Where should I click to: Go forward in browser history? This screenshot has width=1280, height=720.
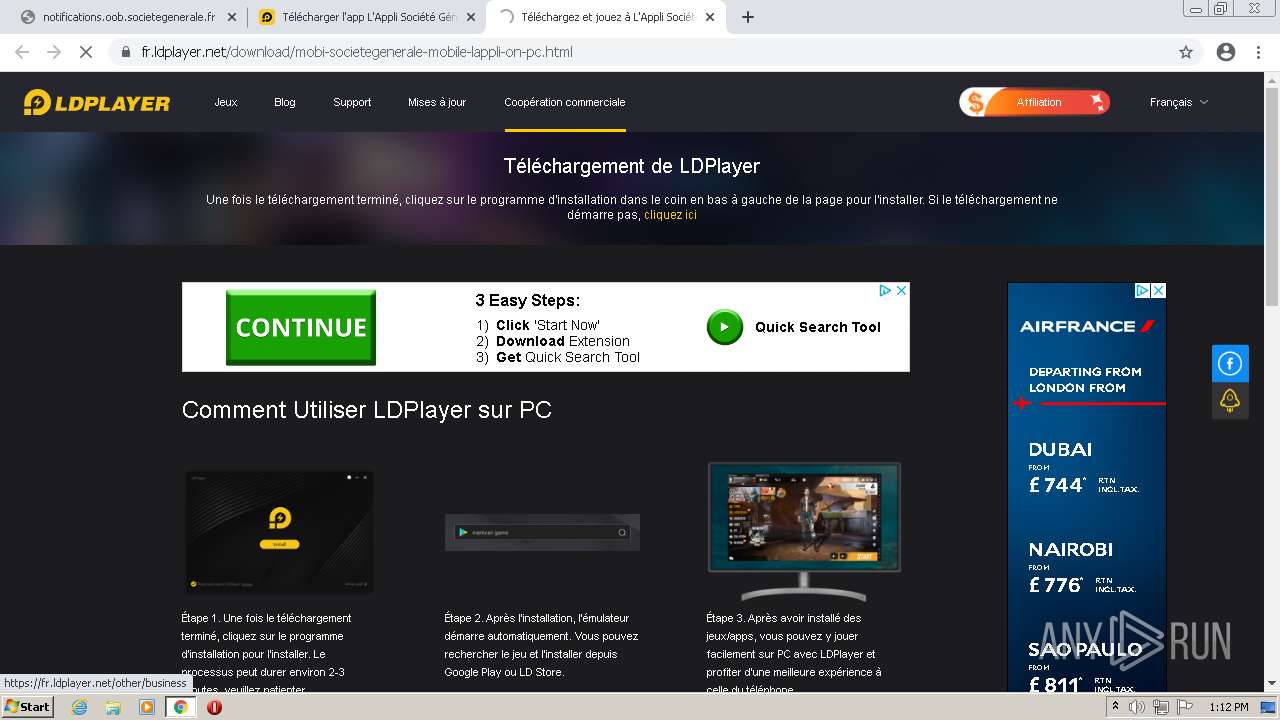(54, 52)
